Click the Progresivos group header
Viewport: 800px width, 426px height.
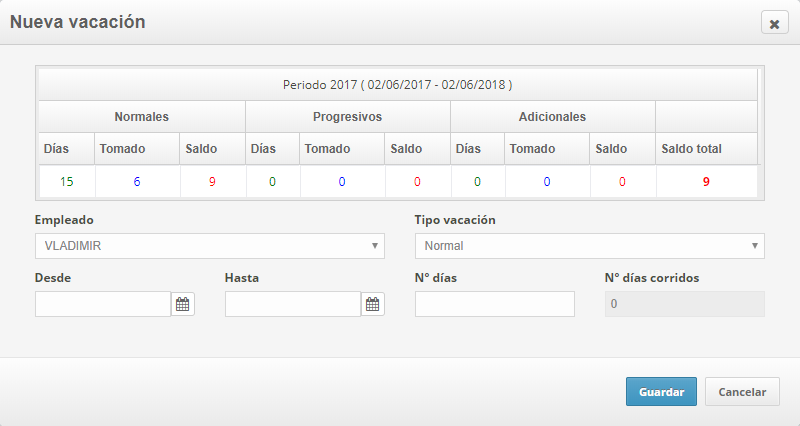(347, 117)
